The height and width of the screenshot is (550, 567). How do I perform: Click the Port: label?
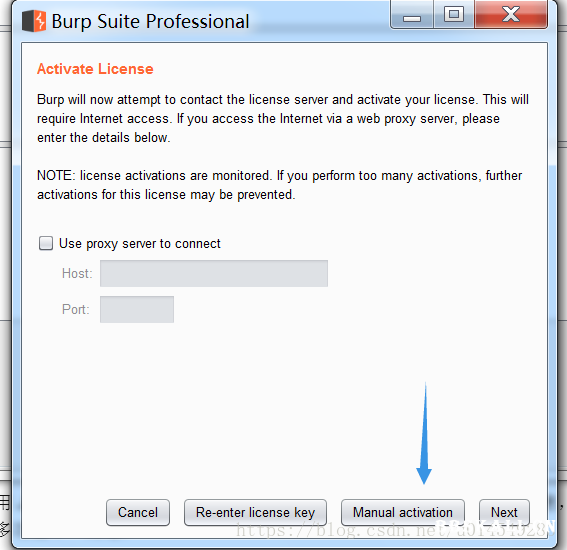(x=76, y=310)
